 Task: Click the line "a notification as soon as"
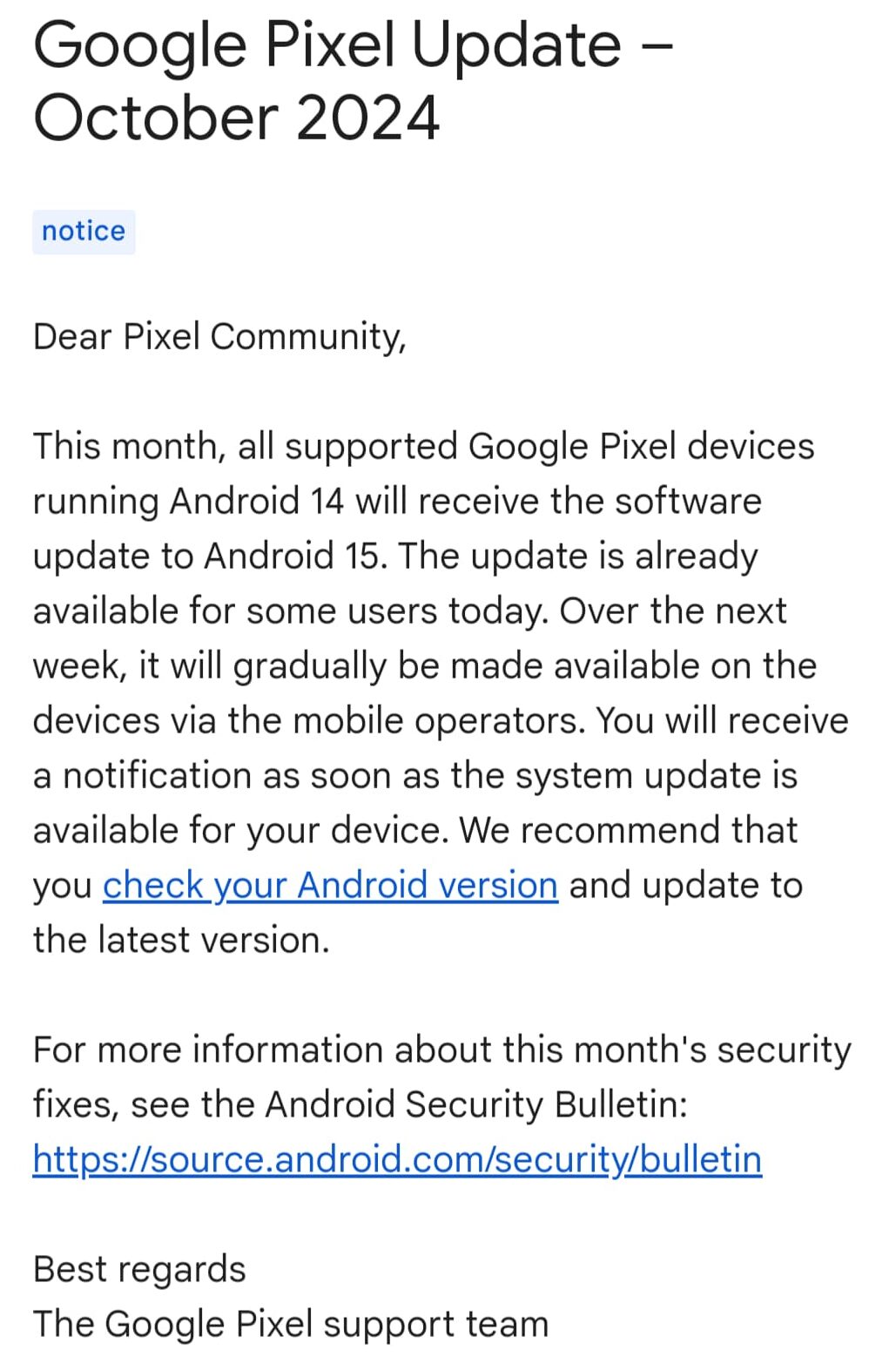point(414,776)
